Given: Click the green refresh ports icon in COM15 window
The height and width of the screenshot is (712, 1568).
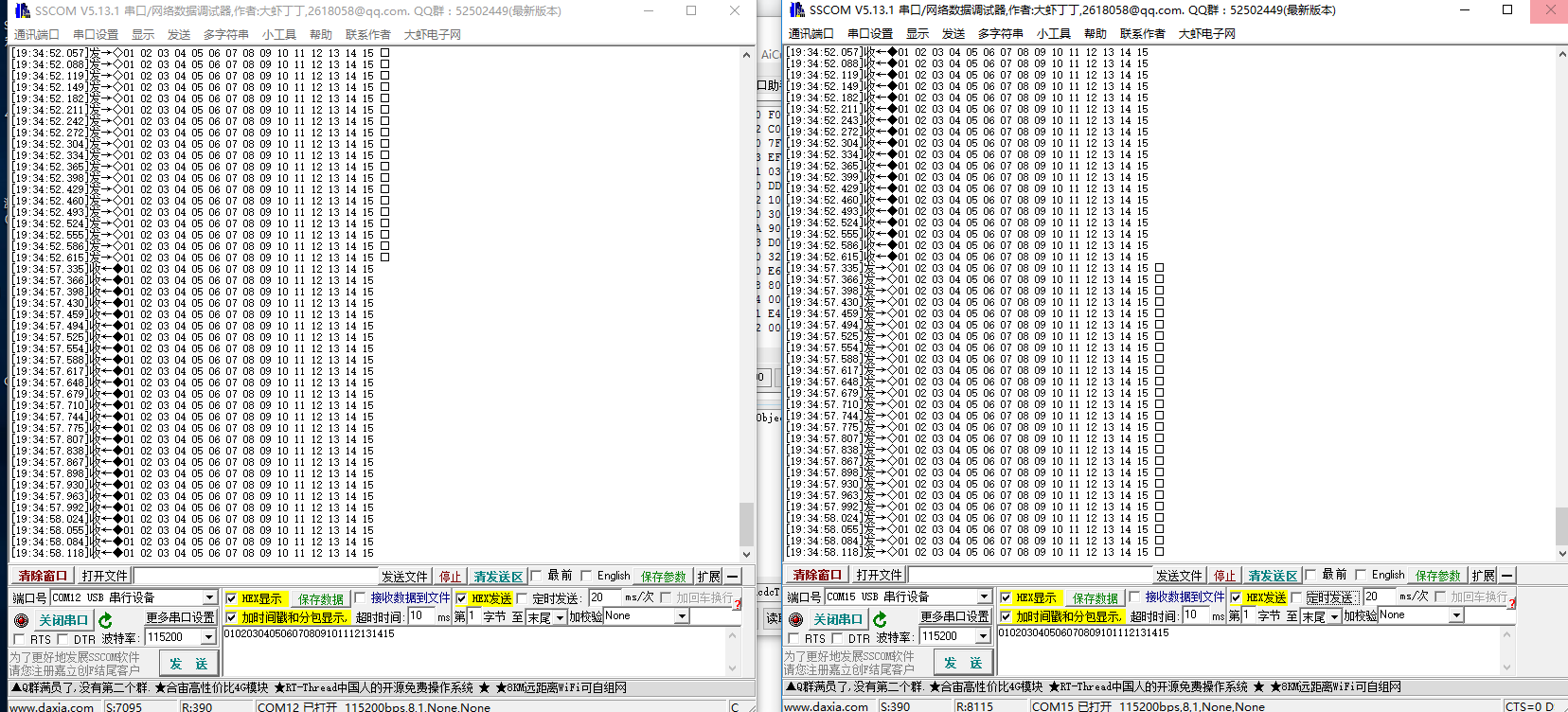Looking at the screenshot, I should pos(880,620).
